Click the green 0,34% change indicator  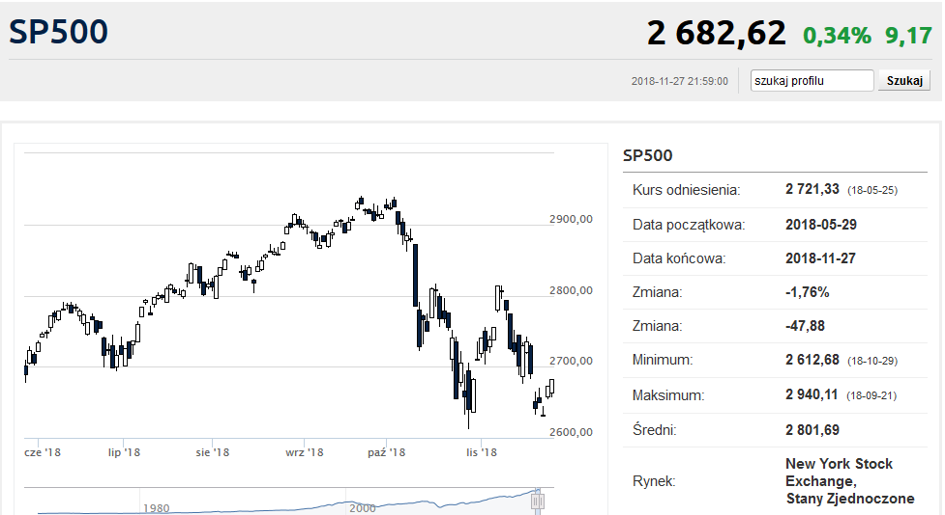[837, 36]
